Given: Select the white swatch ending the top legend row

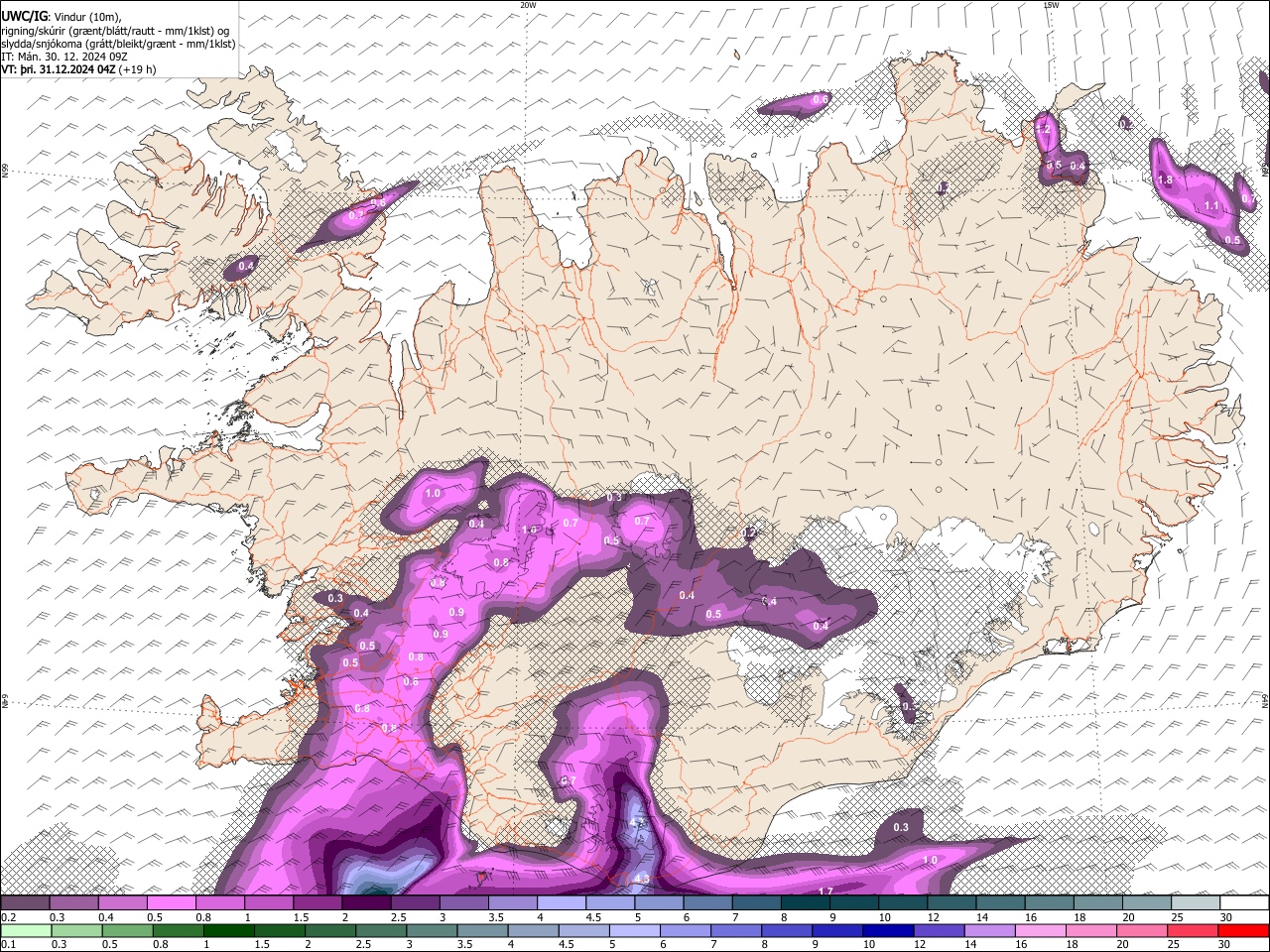Looking at the screenshot, I should (1244, 902).
